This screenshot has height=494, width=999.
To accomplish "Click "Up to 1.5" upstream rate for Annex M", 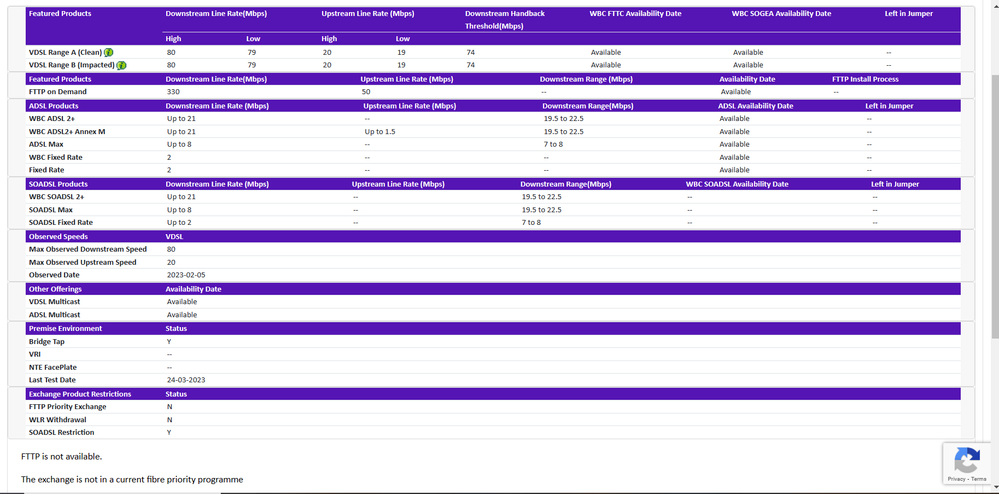I will click(x=379, y=131).
